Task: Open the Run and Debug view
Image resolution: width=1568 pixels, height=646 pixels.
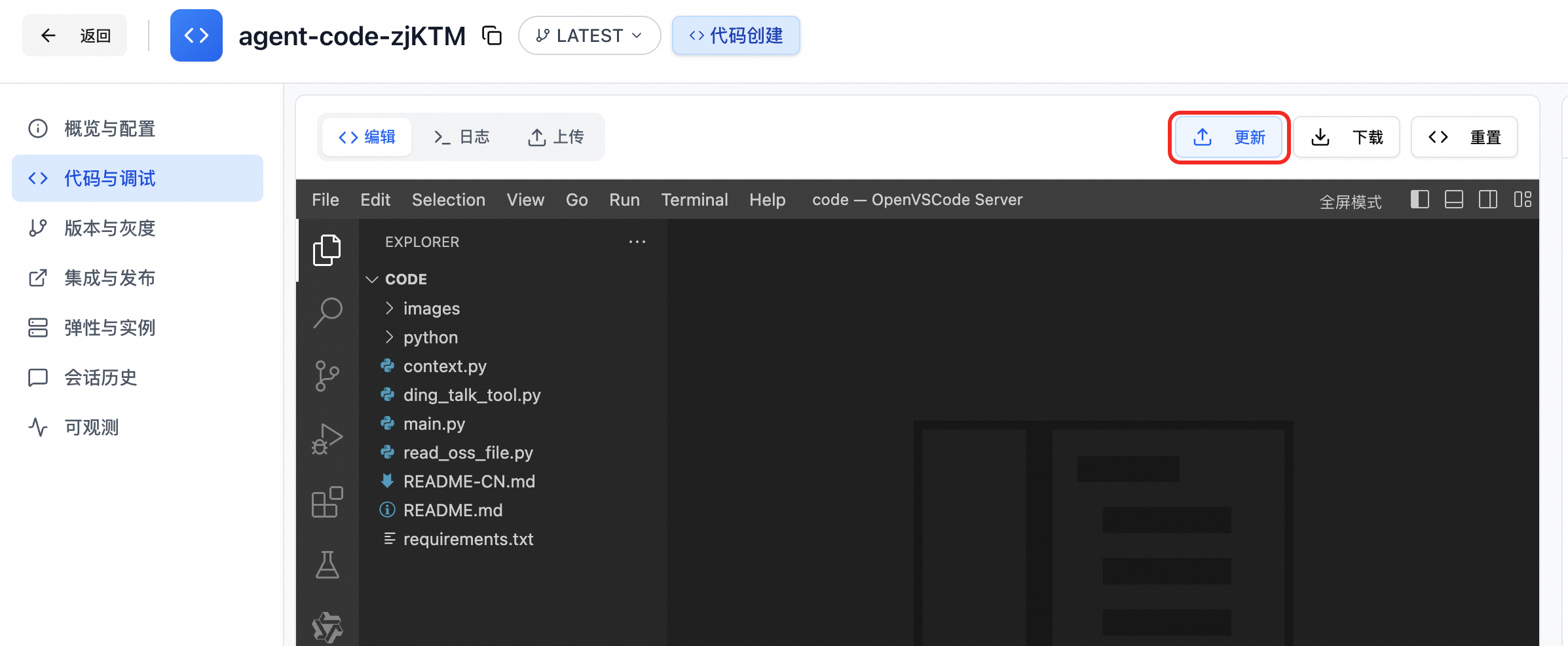Action: (327, 439)
